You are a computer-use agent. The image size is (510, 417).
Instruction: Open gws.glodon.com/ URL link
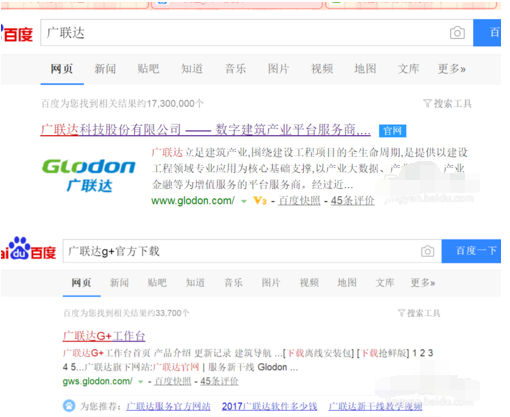coord(97,381)
